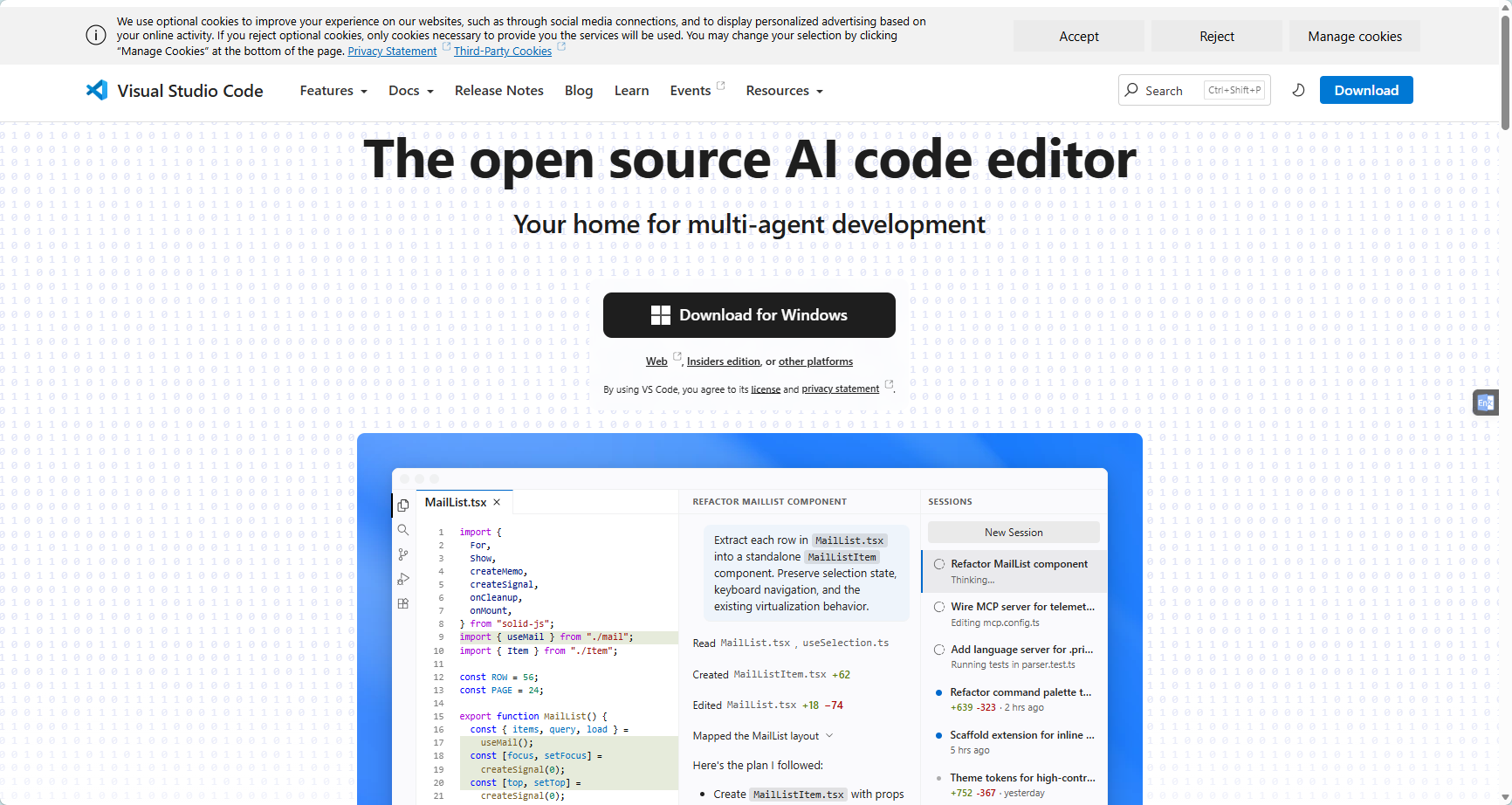Select Refactor command palette t... session
The height and width of the screenshot is (805, 1512).
(1015, 699)
